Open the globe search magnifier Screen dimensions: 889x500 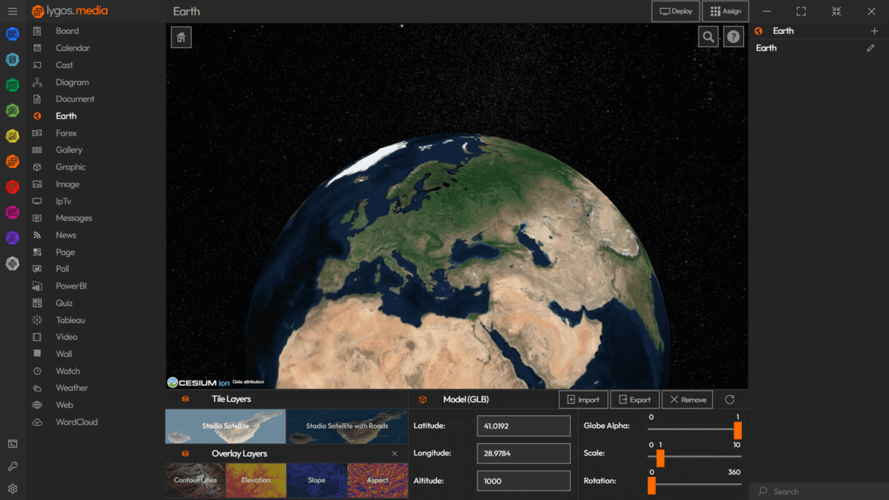(x=708, y=37)
